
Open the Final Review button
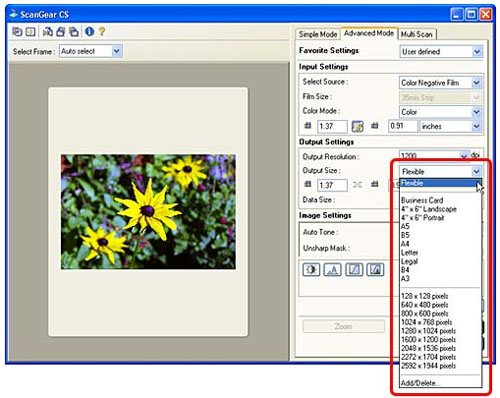tap(375, 269)
